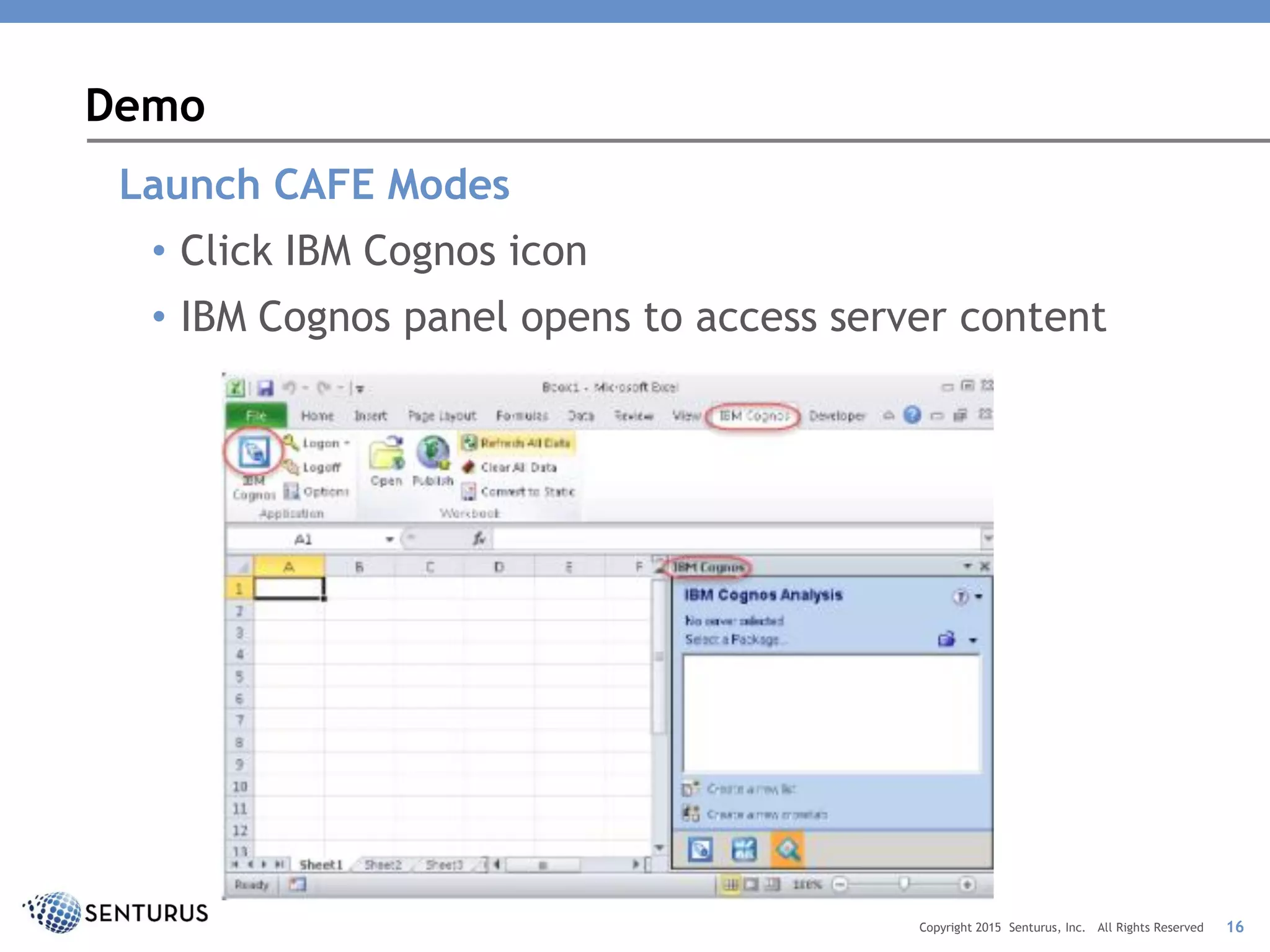1270x952 pixels.
Task: Switch to the Home tab
Action: click(x=317, y=415)
